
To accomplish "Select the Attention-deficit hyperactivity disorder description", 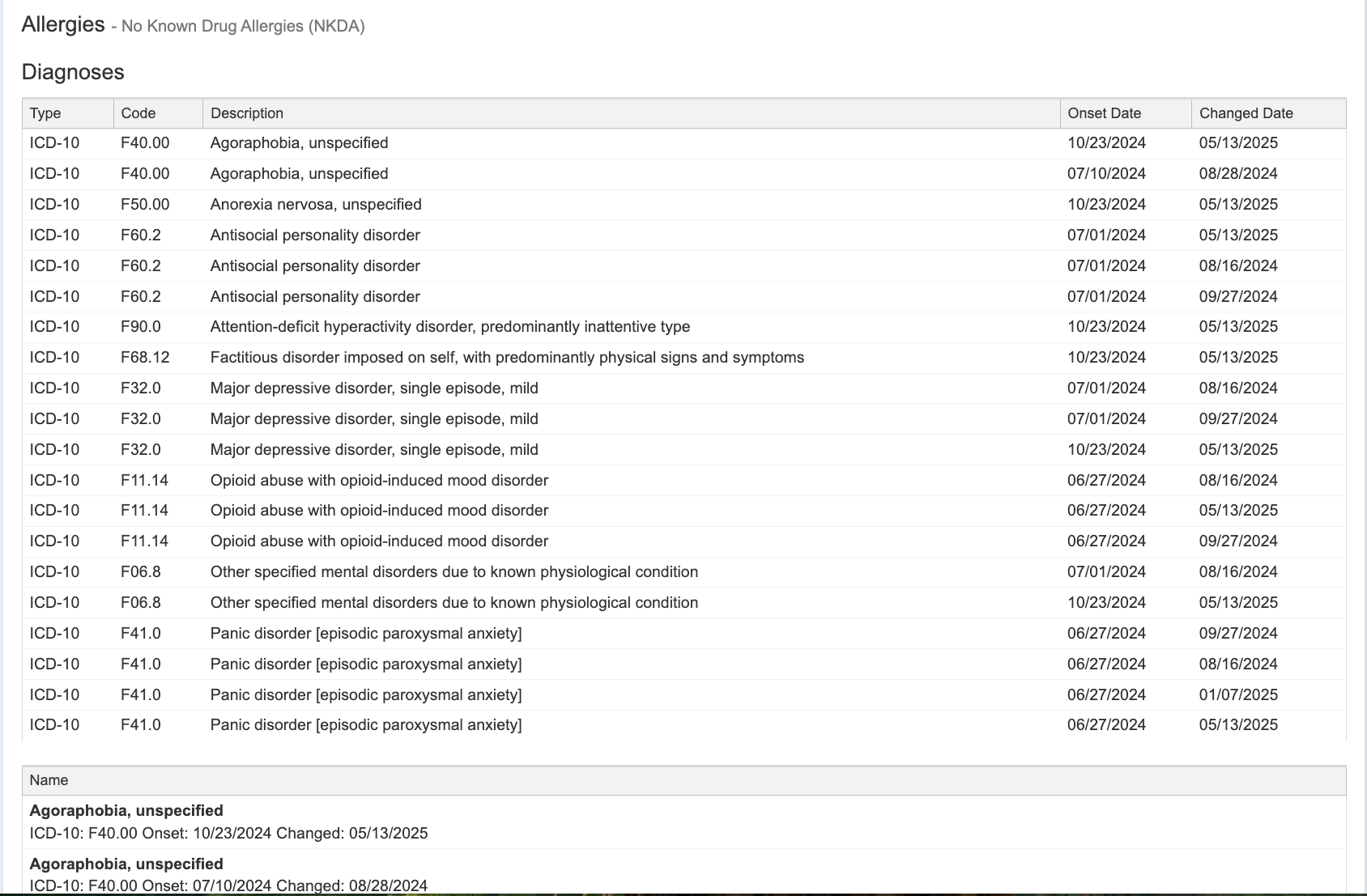I will point(450,327).
